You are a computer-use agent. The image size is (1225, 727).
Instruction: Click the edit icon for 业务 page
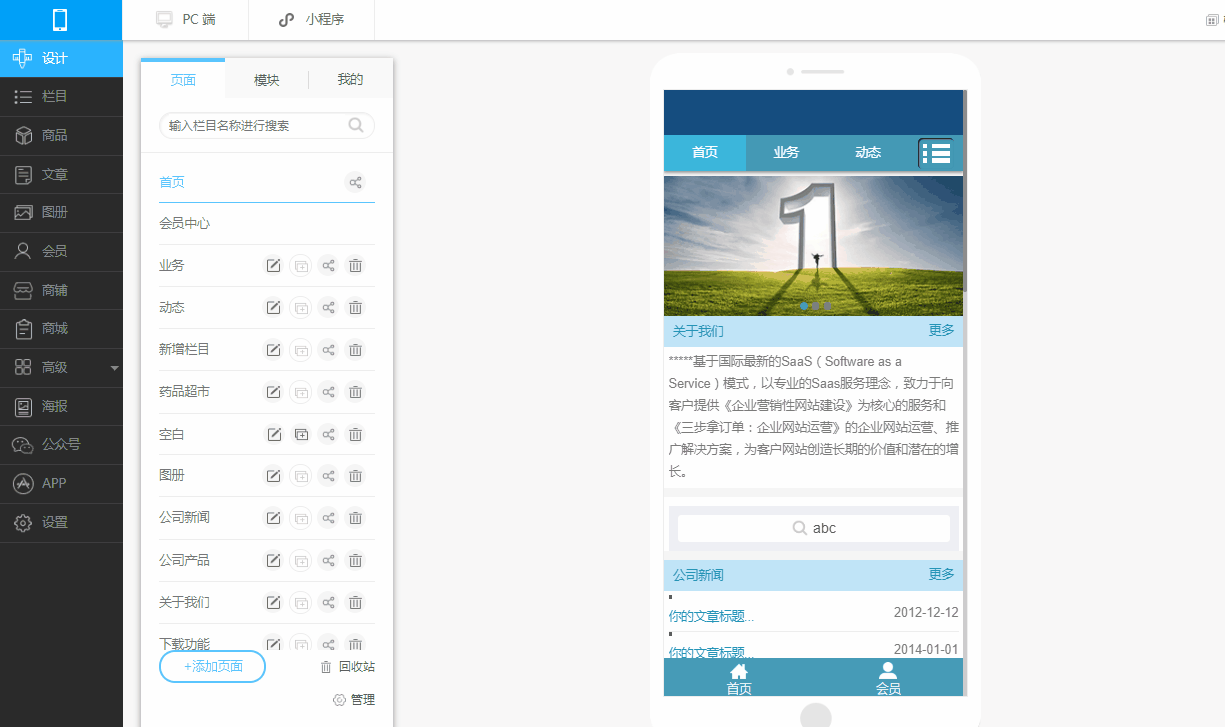tap(272, 266)
